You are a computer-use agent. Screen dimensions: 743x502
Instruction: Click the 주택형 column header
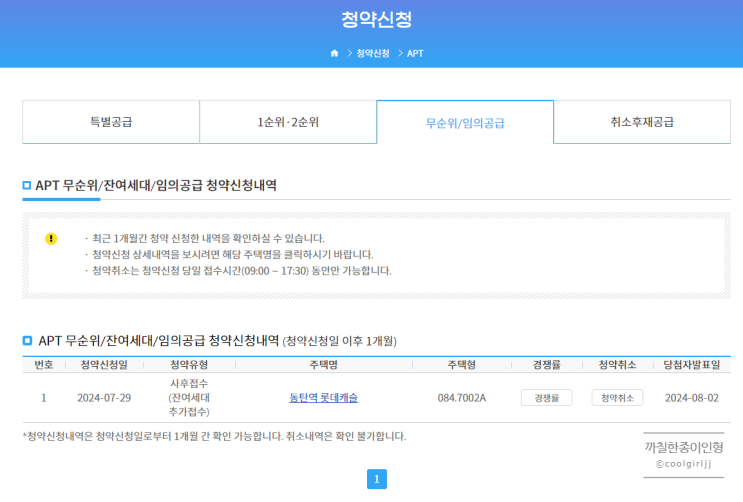coord(462,365)
